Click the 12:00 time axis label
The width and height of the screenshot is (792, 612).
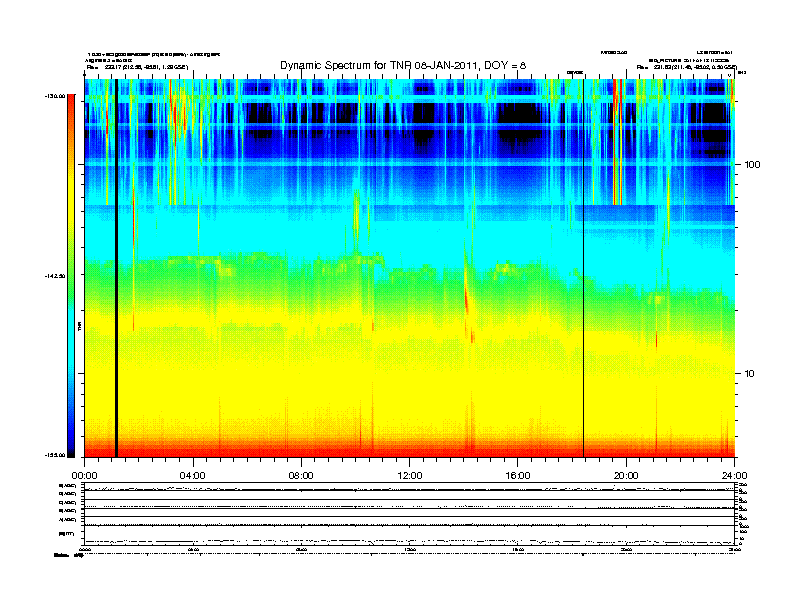click(x=410, y=476)
